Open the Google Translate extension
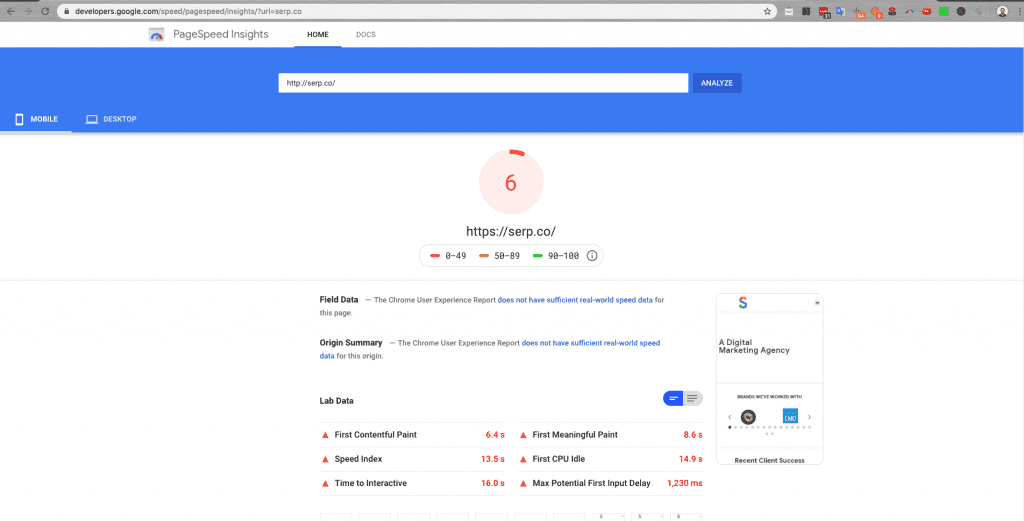 tap(840, 11)
